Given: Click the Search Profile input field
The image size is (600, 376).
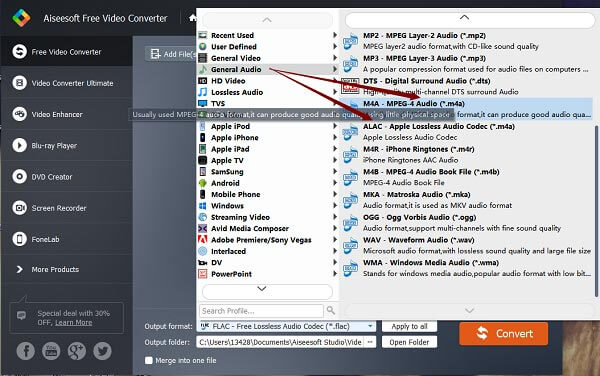Looking at the screenshot, I should [x=261, y=311].
